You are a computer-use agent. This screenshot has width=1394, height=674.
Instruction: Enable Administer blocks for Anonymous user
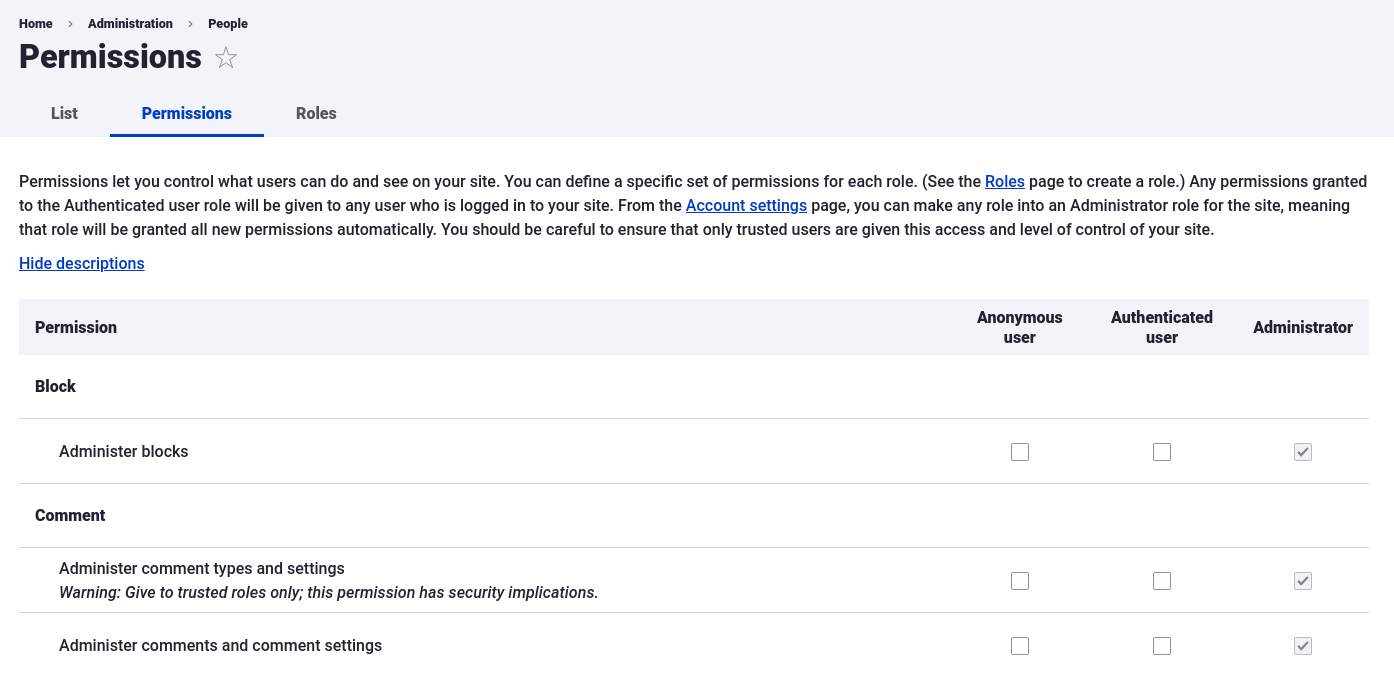click(1020, 452)
